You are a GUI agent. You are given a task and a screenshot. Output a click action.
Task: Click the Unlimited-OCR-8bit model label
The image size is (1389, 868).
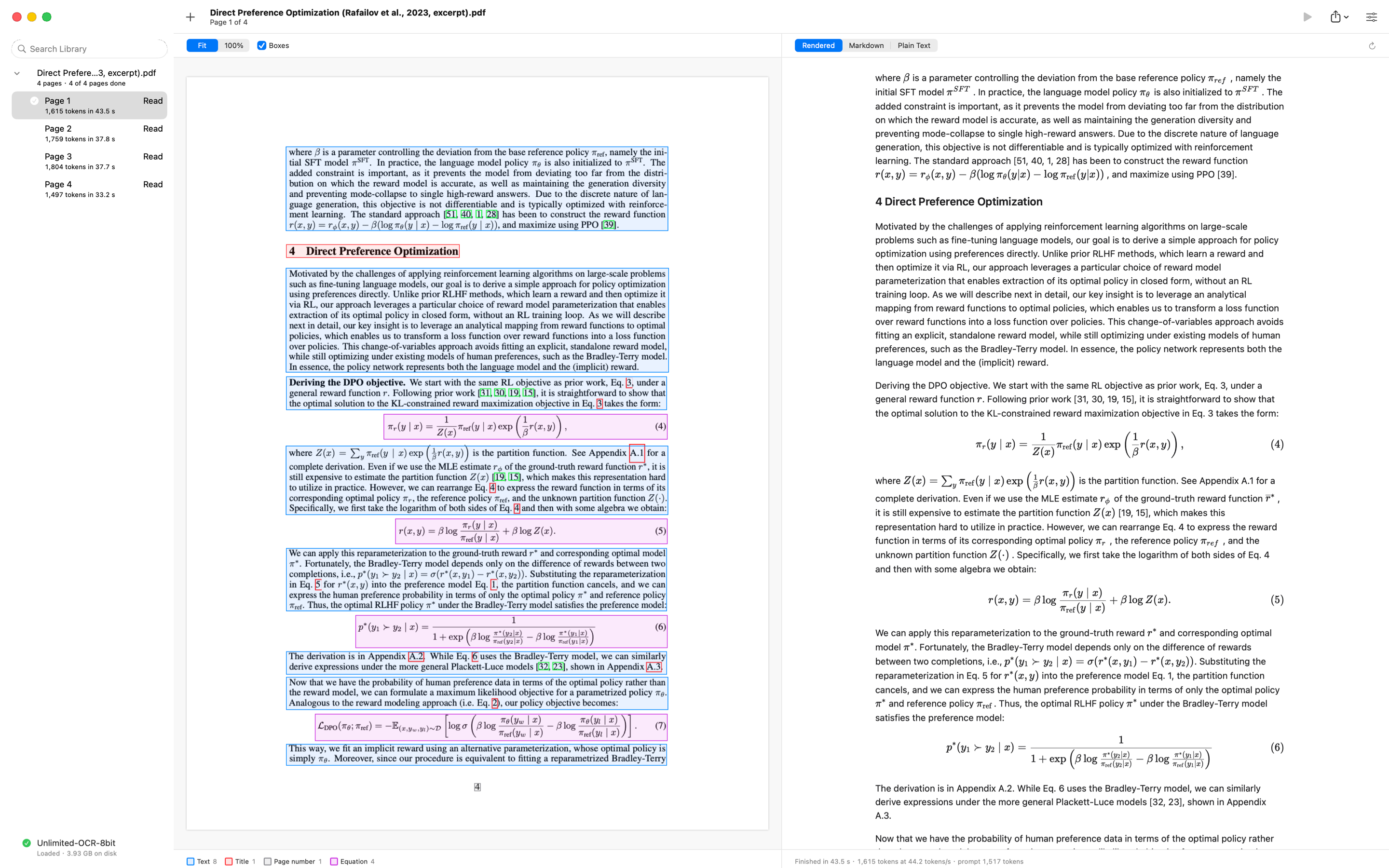click(76, 843)
